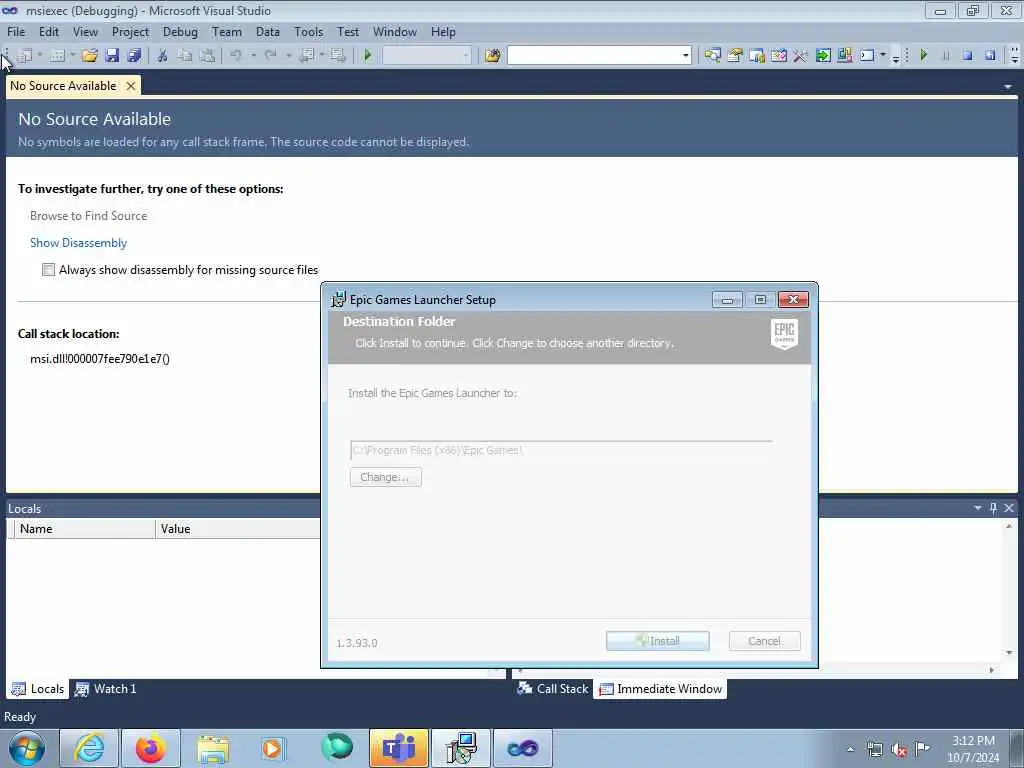Click the Undo arrow icon
Viewport: 1024px width, 768px height.
(x=236, y=56)
